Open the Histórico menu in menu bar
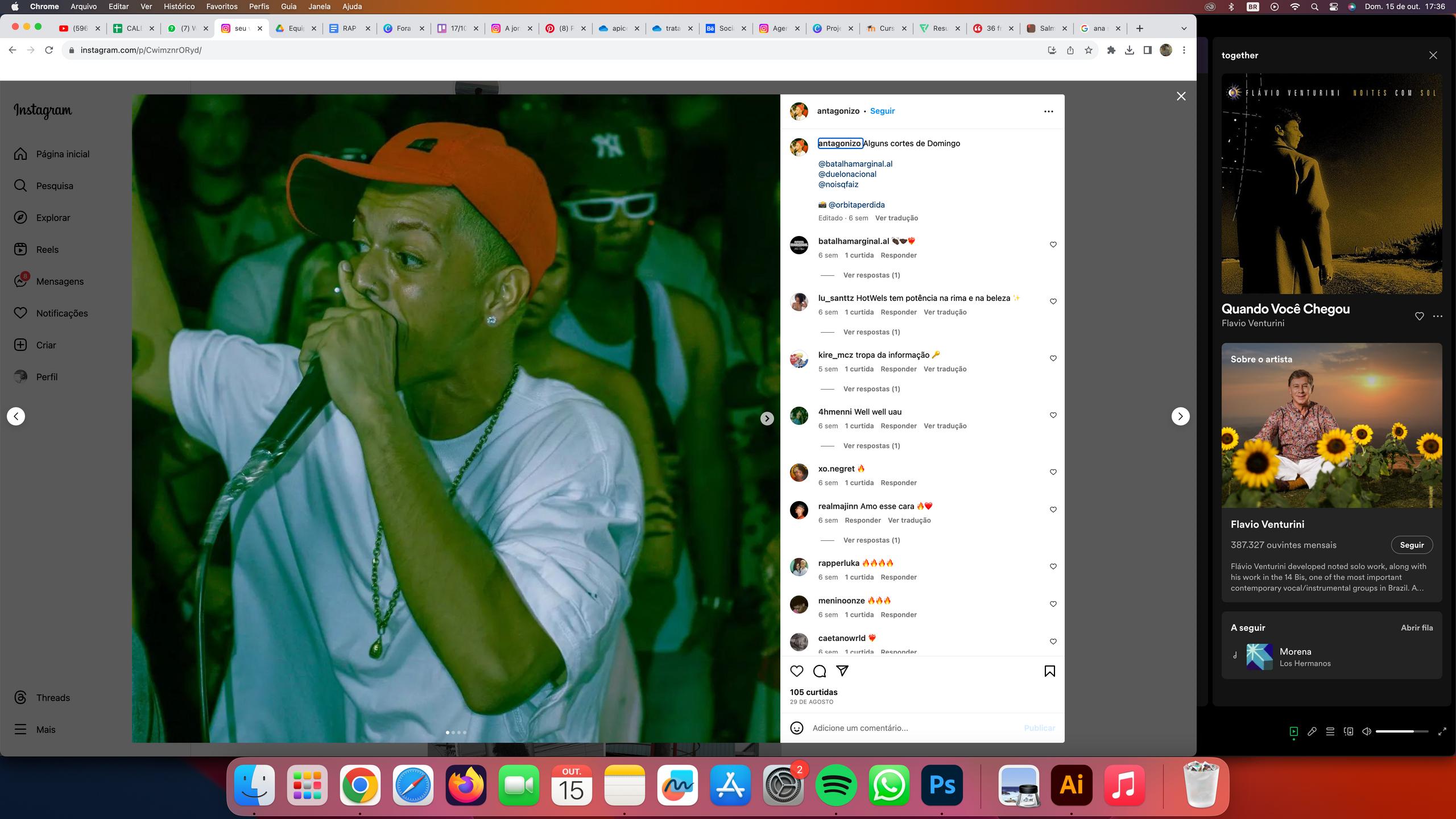The width and height of the screenshot is (1456, 819). pos(179,6)
